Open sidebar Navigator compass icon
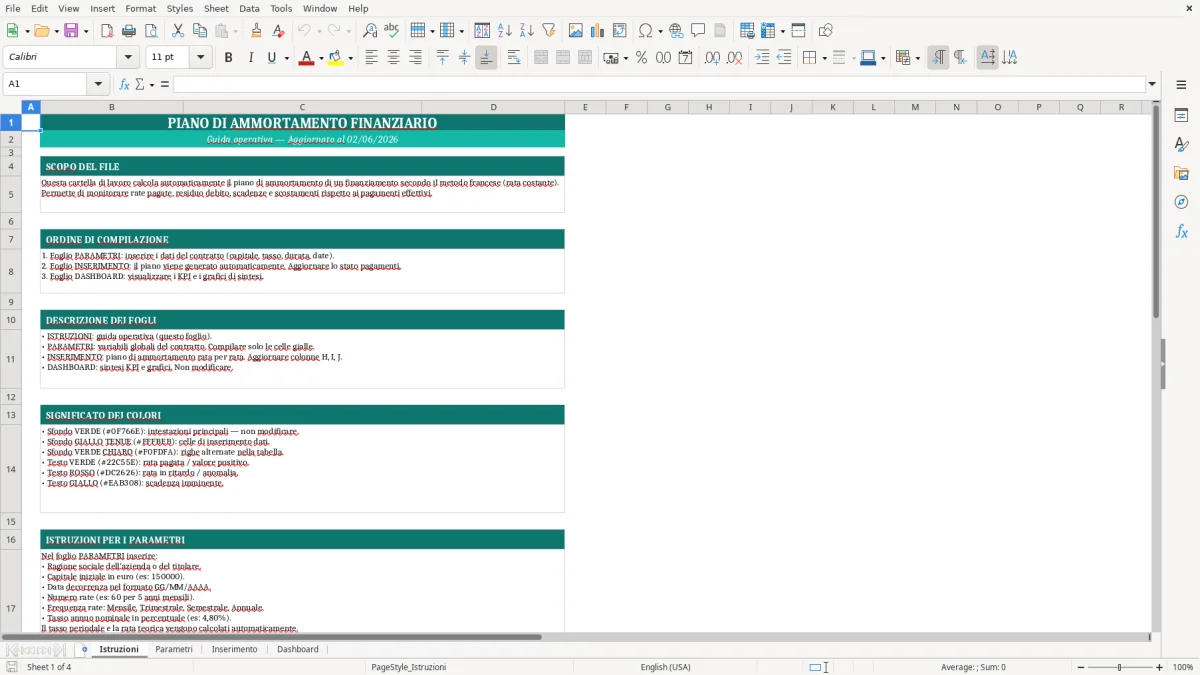The width and height of the screenshot is (1200, 675). tap(1181, 202)
